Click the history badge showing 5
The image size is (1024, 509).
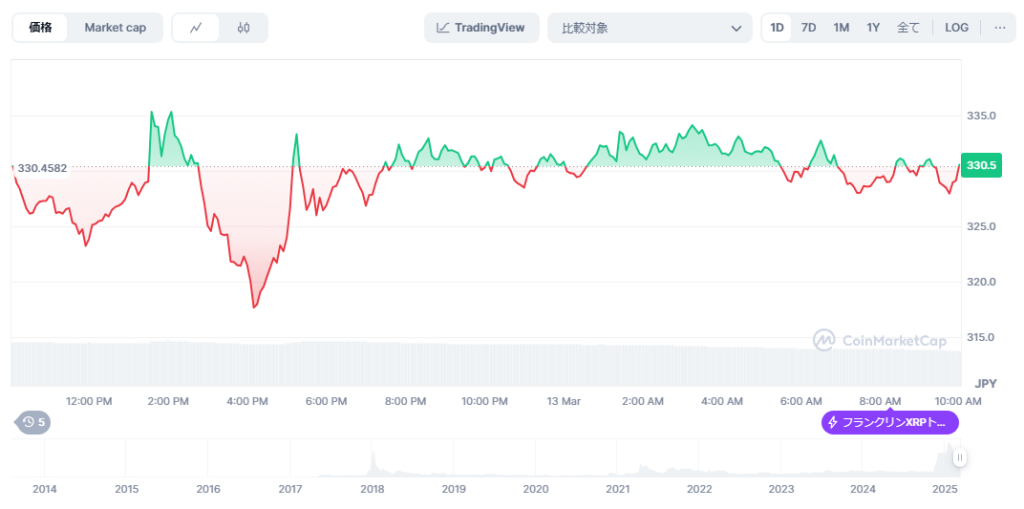34,422
